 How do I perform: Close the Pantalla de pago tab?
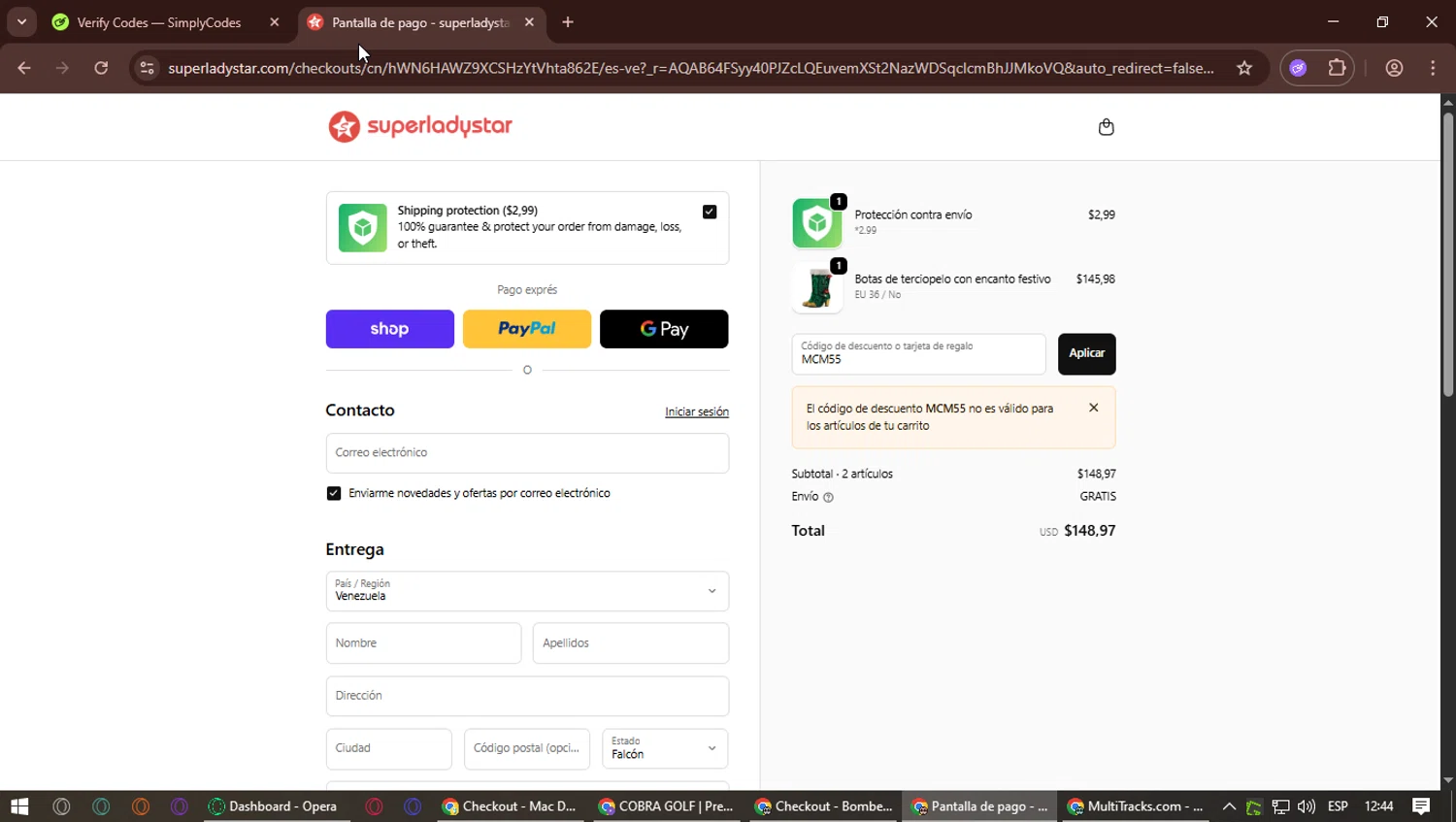click(529, 22)
